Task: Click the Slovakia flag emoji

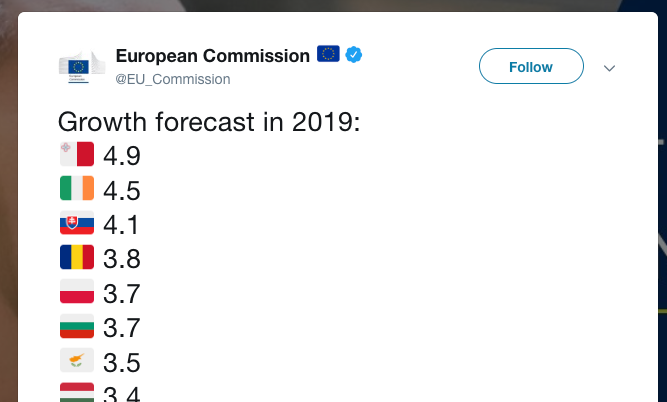Action: point(77,222)
